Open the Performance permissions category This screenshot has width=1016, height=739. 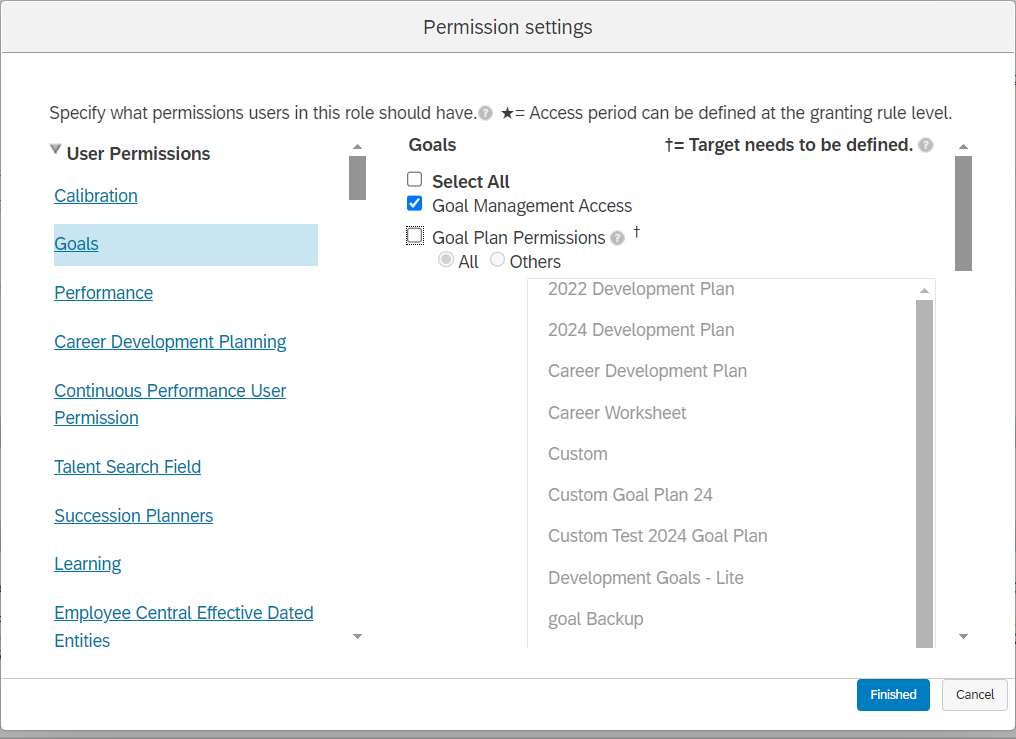click(104, 293)
